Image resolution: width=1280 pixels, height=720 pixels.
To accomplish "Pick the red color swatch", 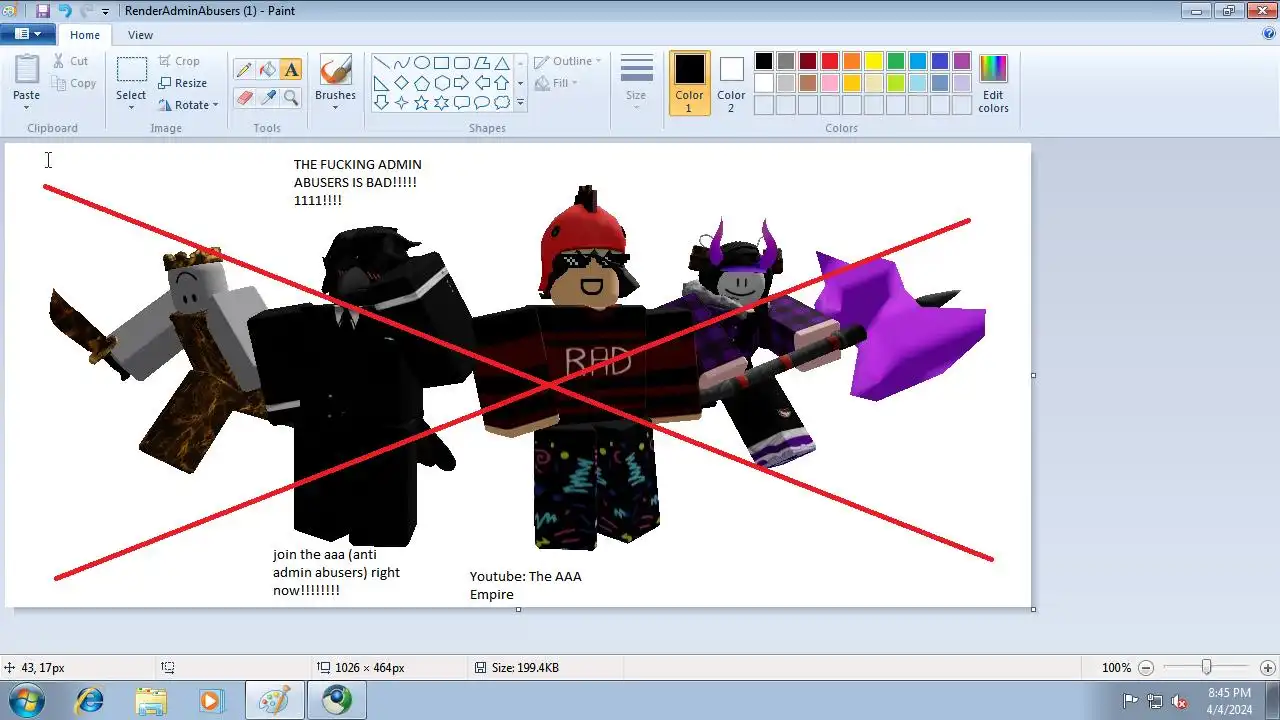I will pyautogui.click(x=830, y=62).
